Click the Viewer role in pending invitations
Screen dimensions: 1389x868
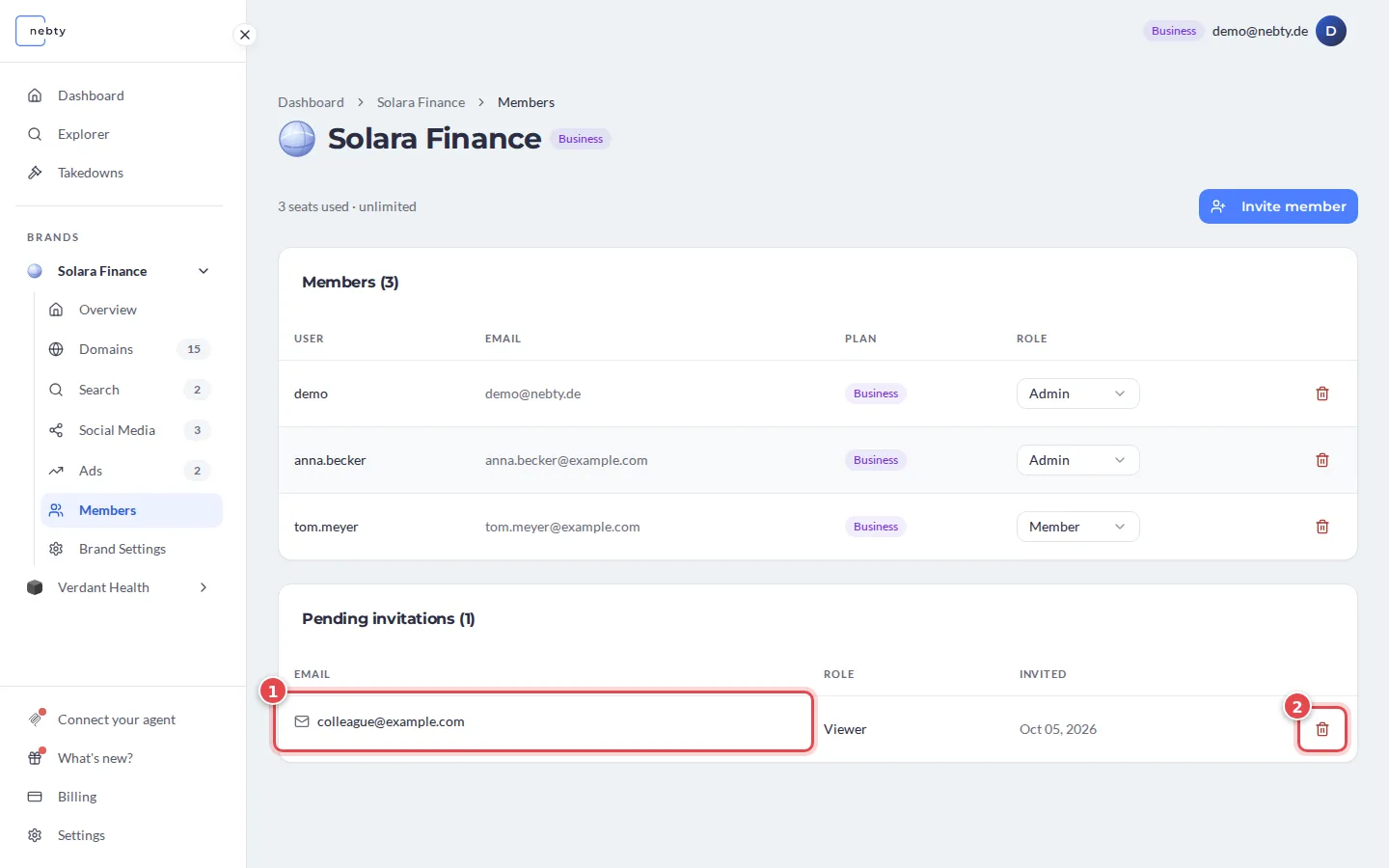[x=845, y=729]
